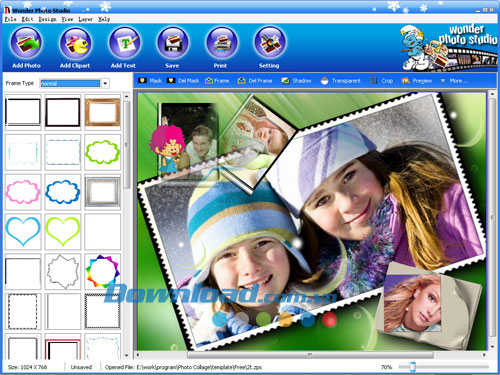The height and width of the screenshot is (375, 500).
Task: Click the Preview button
Action: coord(417,81)
